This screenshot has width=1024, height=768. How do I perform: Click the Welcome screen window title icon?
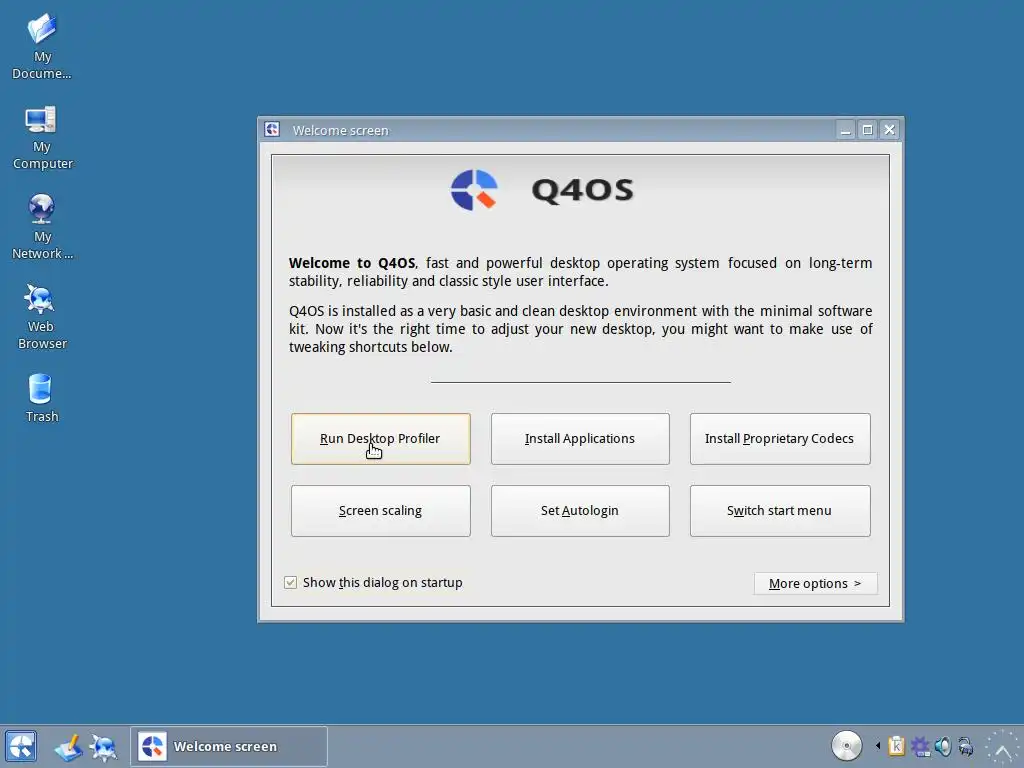[x=272, y=129]
